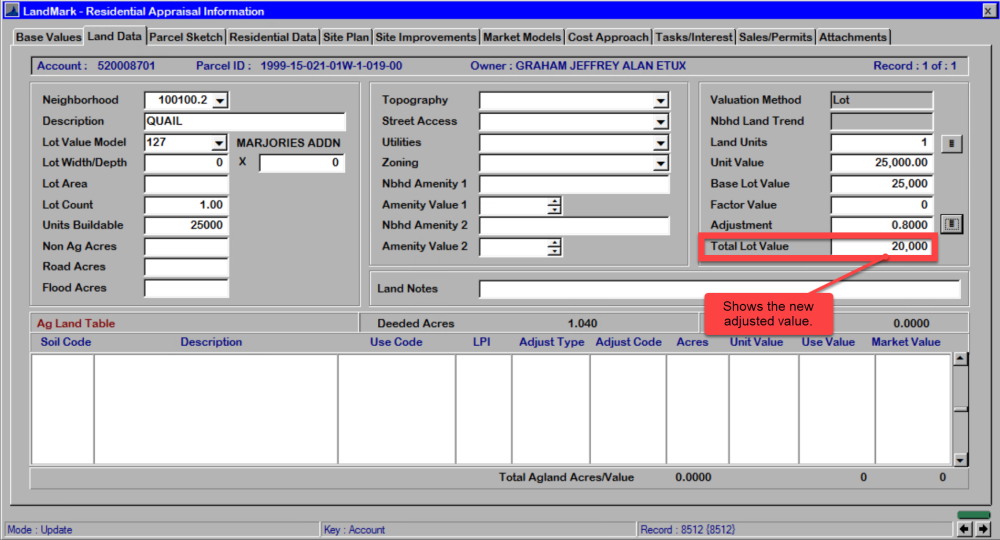Go to the Market Models tab
The width and height of the screenshot is (1000, 540).
(x=522, y=37)
